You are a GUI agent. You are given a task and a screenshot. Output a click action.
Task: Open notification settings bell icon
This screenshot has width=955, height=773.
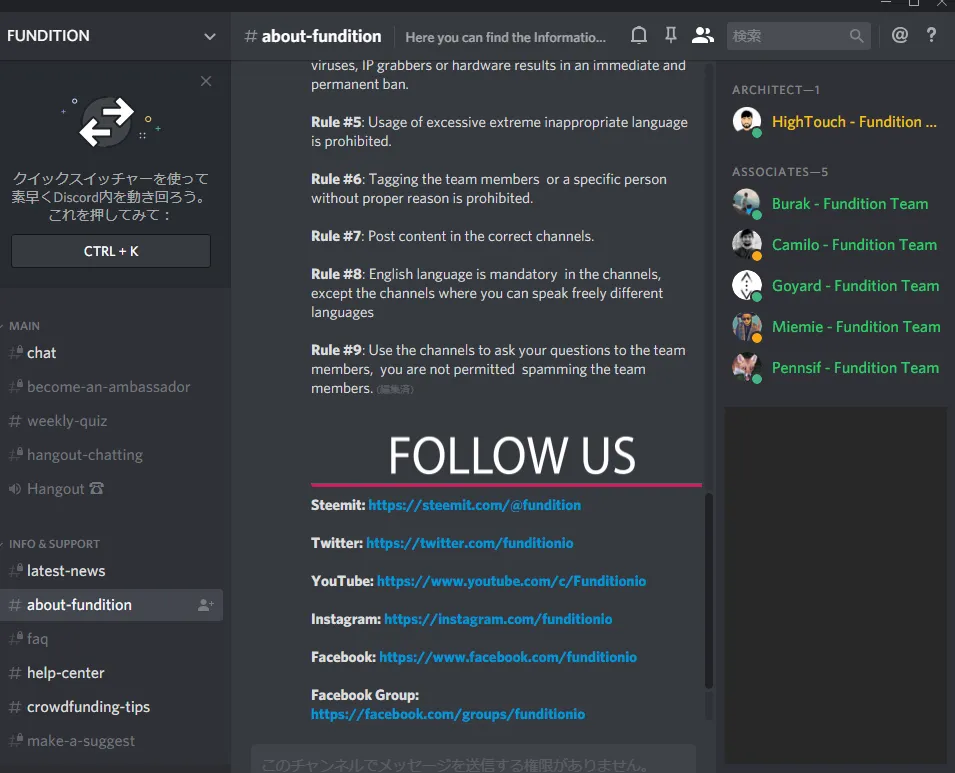click(638, 35)
